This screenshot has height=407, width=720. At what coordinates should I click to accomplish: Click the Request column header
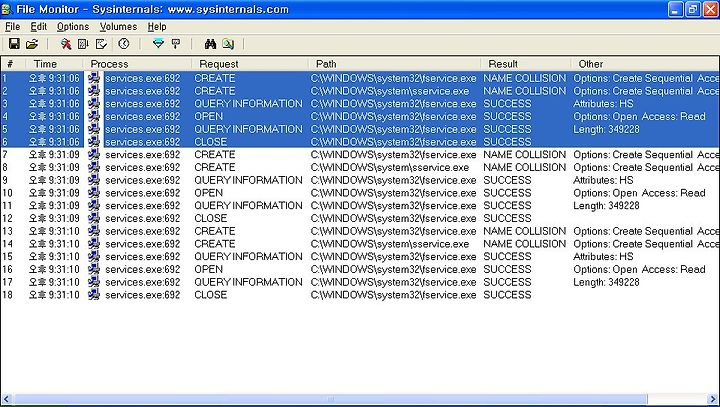pyautogui.click(x=250, y=64)
